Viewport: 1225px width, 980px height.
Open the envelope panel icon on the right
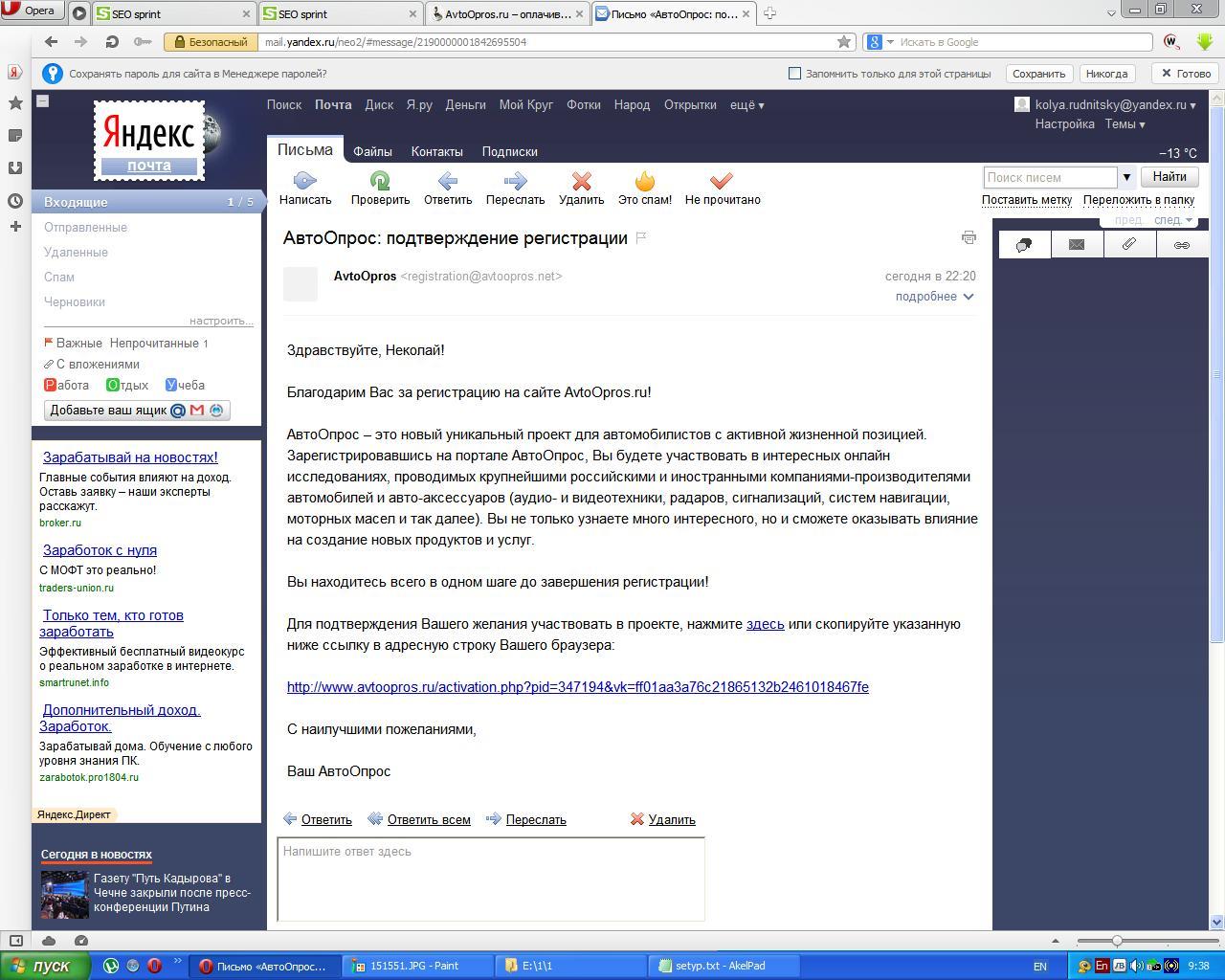[x=1077, y=245]
